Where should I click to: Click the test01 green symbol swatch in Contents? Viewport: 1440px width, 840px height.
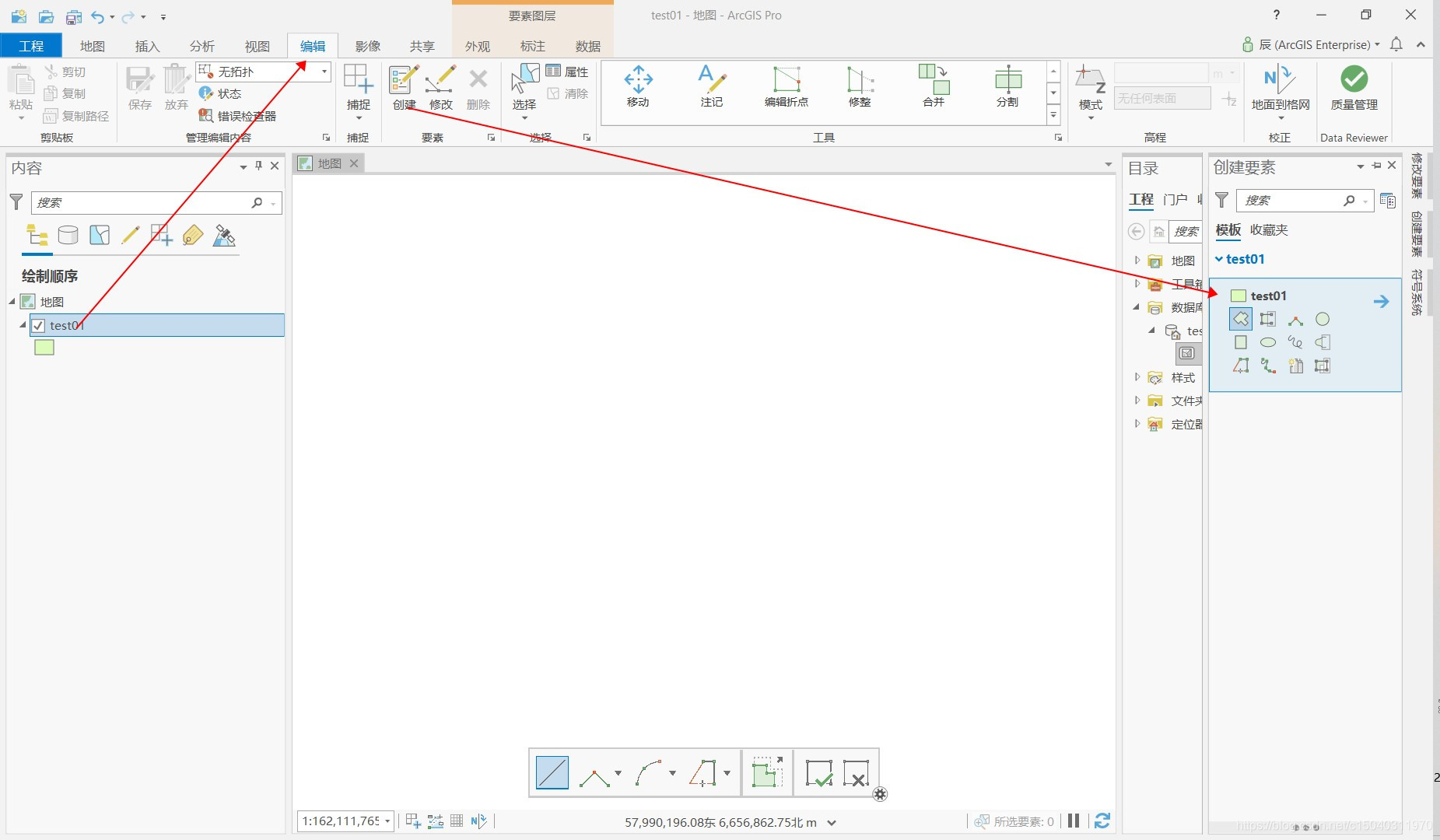coord(44,348)
